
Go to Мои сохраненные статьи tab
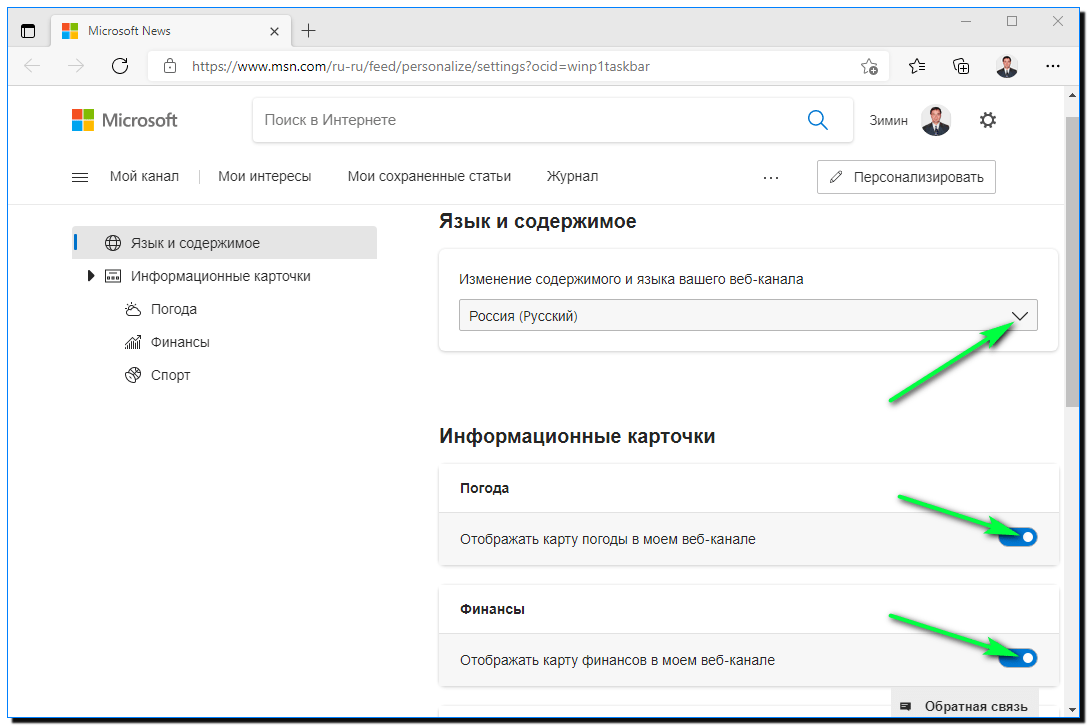(x=429, y=176)
